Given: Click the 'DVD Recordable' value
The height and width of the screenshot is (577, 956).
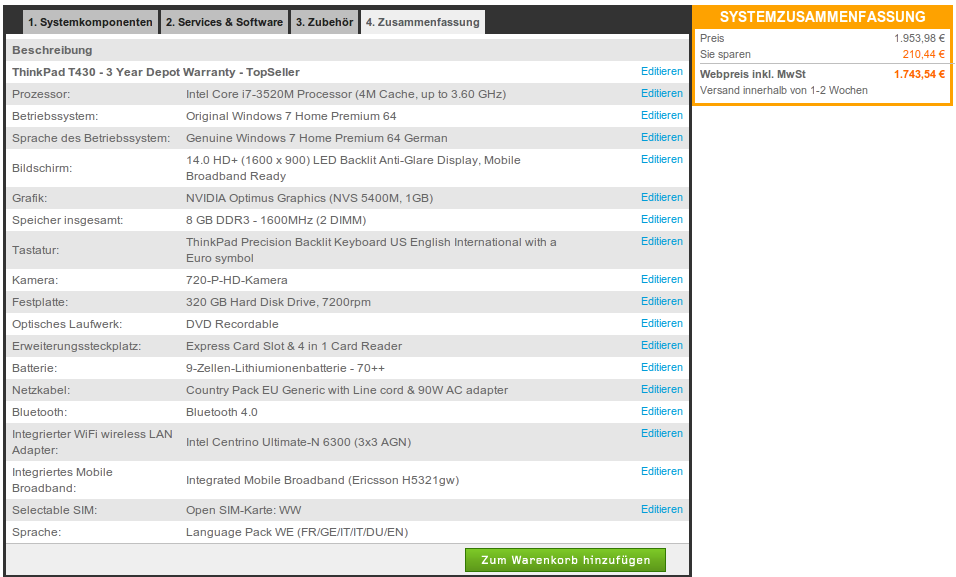Looking at the screenshot, I should point(232,324).
